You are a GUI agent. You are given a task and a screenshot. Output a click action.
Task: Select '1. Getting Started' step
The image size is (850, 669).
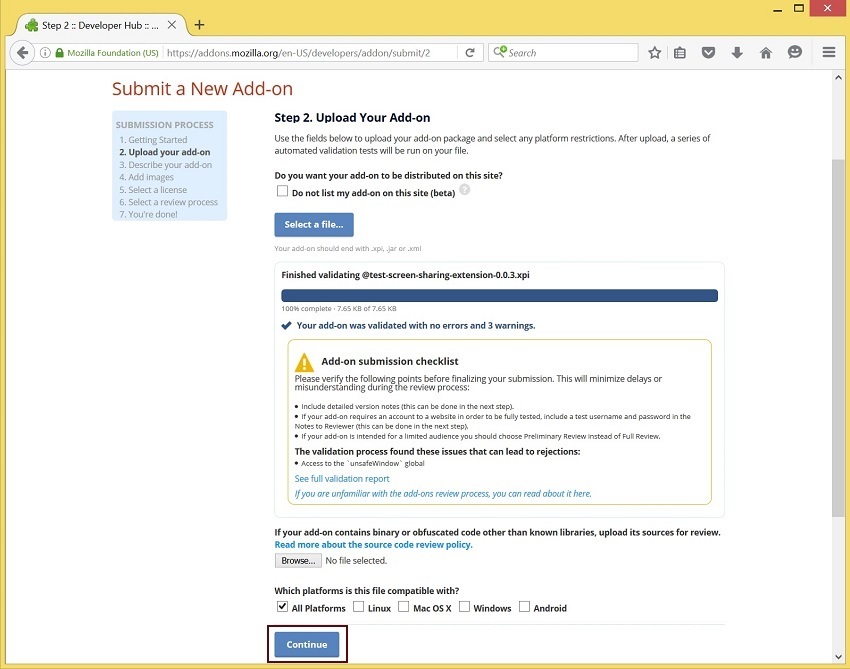pyautogui.click(x=153, y=140)
